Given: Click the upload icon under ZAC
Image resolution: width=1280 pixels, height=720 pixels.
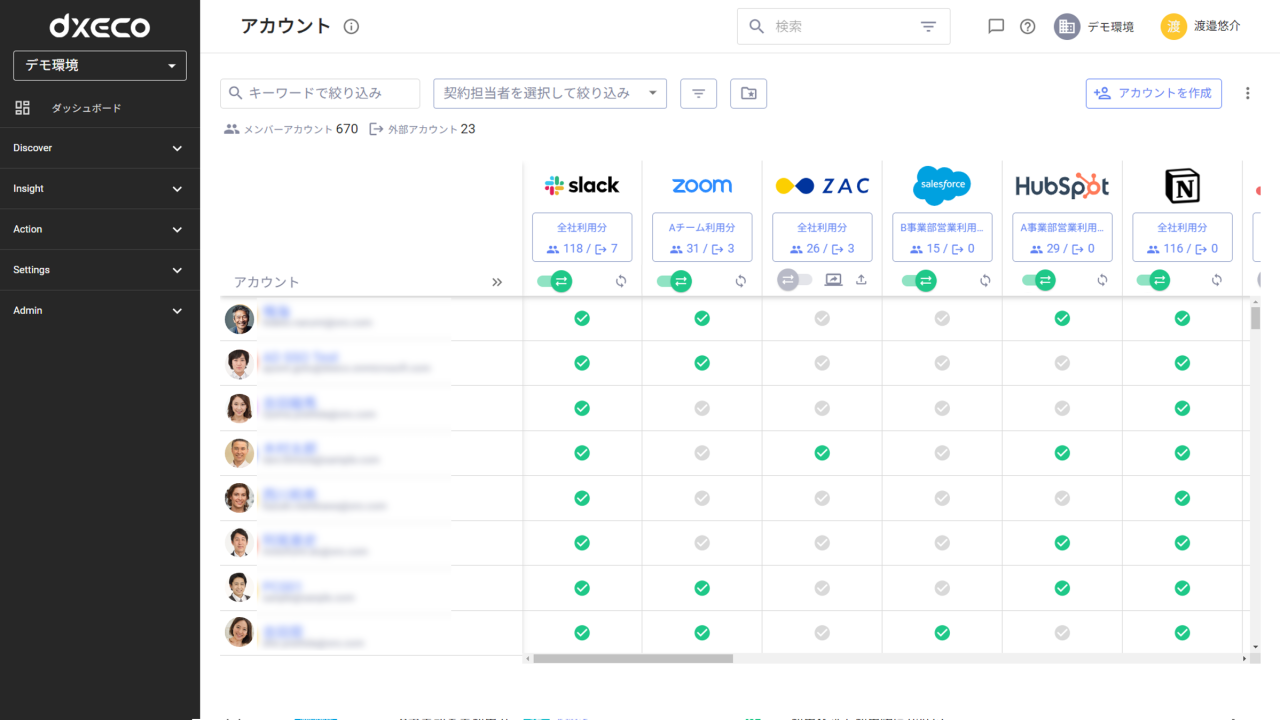Looking at the screenshot, I should point(861,281).
